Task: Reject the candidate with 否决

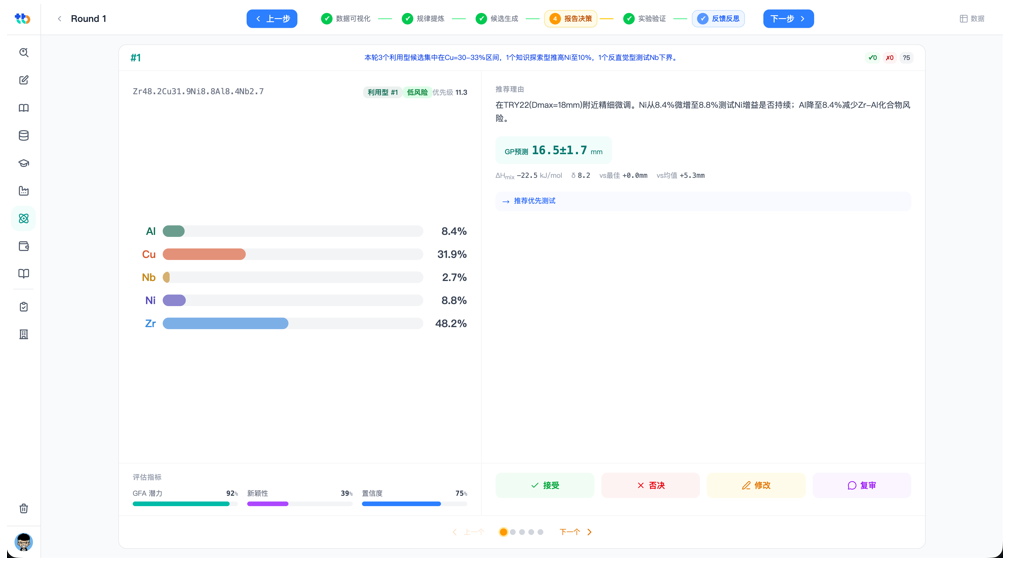Action: (651, 485)
